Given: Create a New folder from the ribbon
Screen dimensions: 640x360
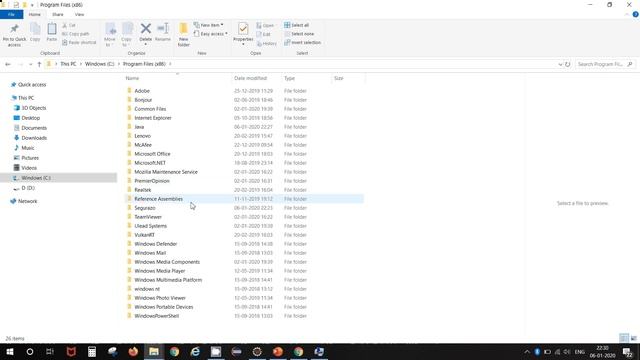Looking at the screenshot, I should point(184,35).
